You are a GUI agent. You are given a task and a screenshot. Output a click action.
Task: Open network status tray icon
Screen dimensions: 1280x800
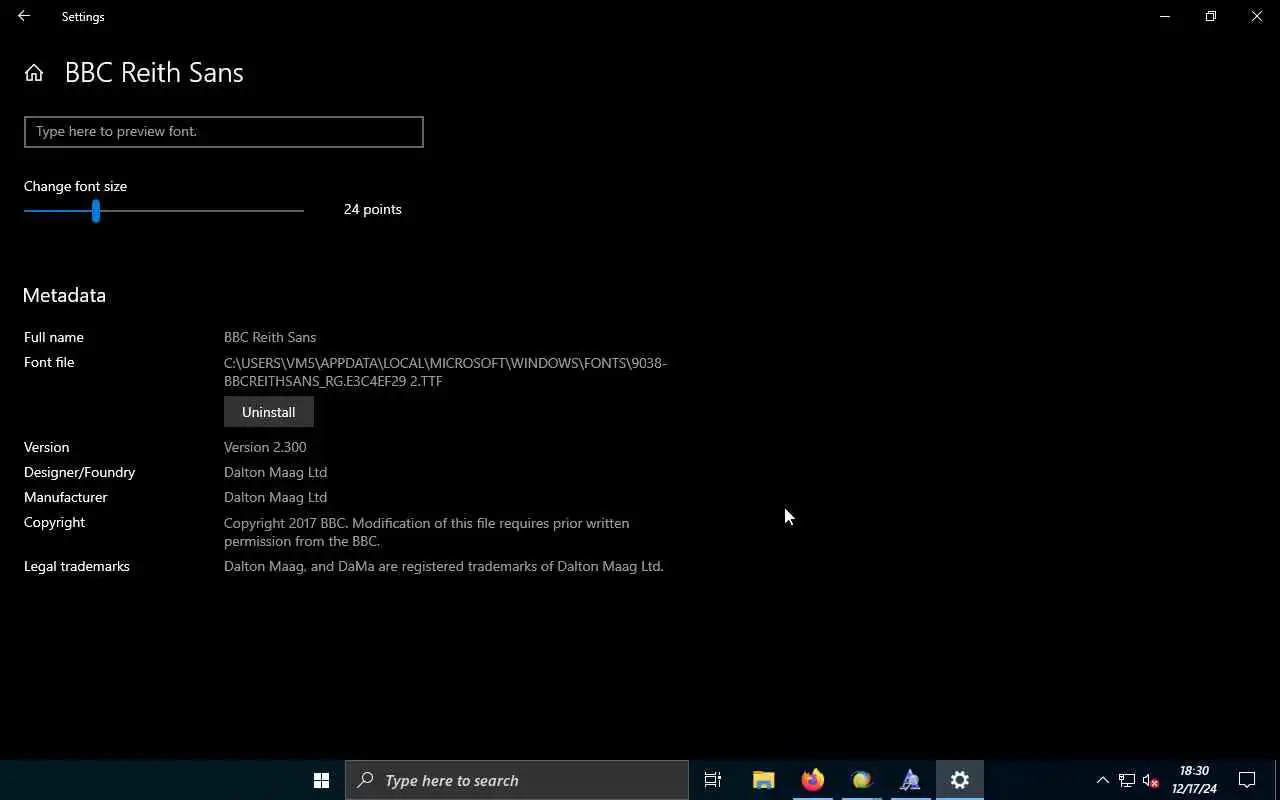point(1127,780)
